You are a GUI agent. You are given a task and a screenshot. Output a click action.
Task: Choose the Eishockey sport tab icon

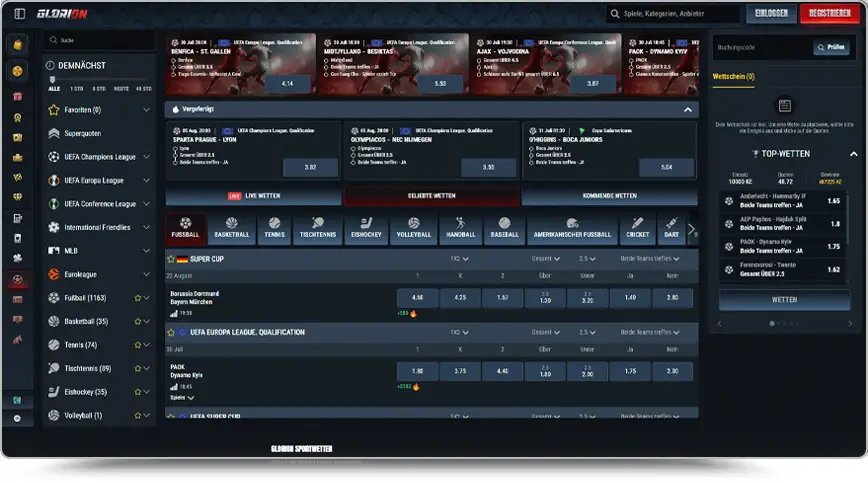(366, 223)
